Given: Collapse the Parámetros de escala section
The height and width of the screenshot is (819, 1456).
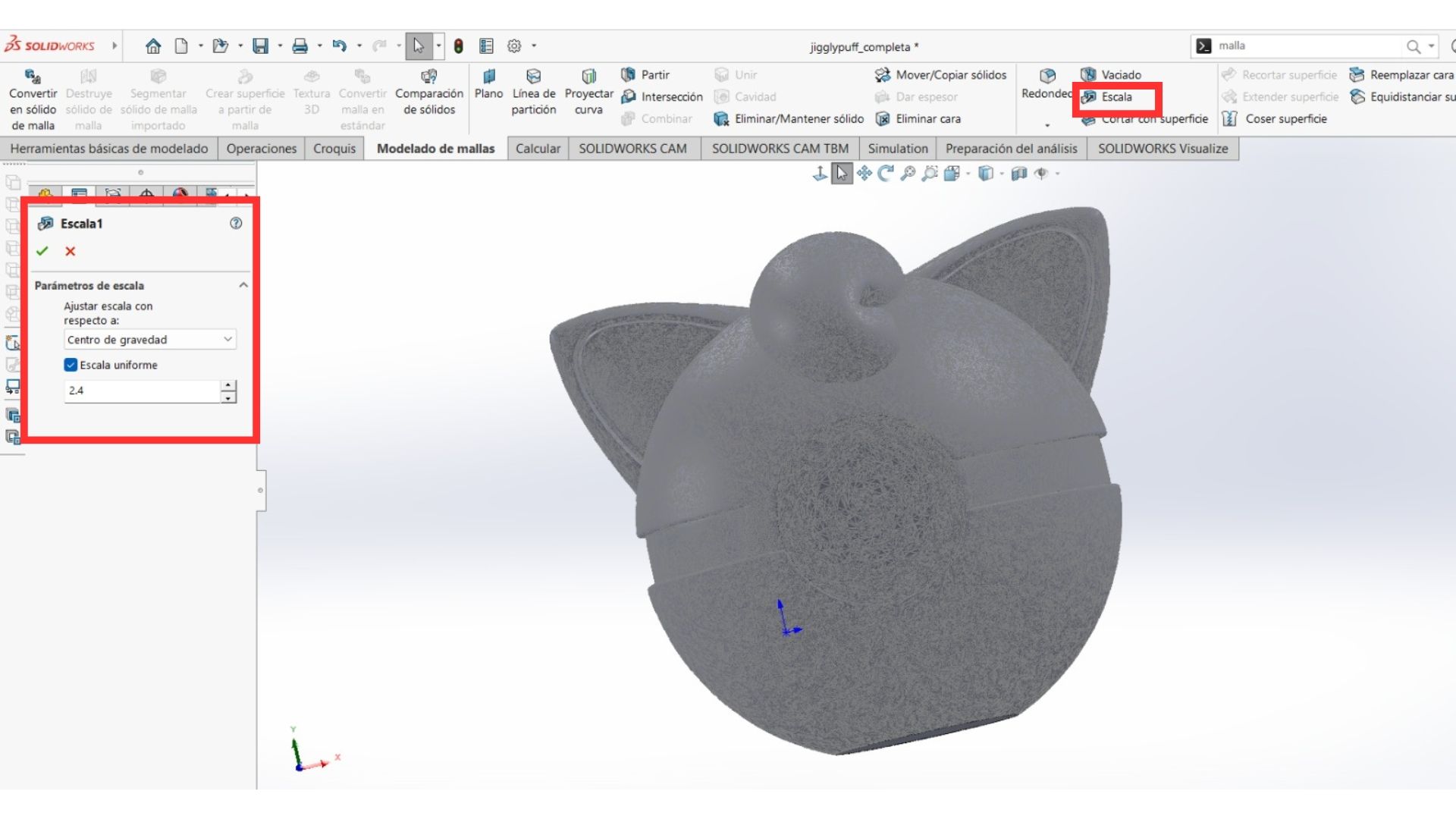Looking at the screenshot, I should point(243,285).
